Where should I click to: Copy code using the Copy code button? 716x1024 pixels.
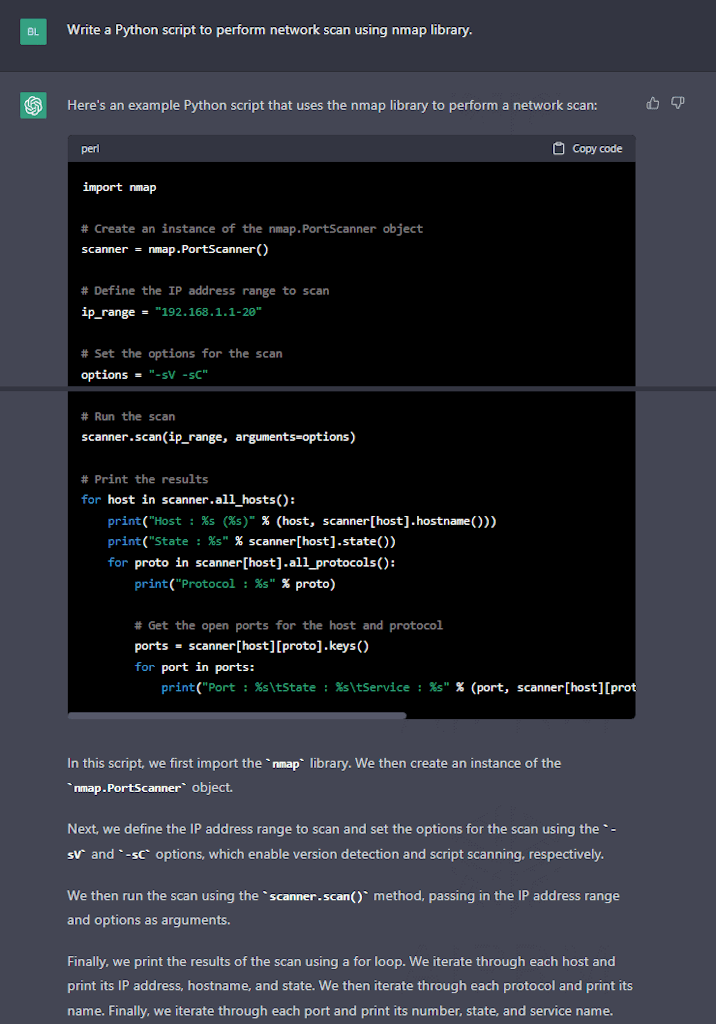coord(587,148)
